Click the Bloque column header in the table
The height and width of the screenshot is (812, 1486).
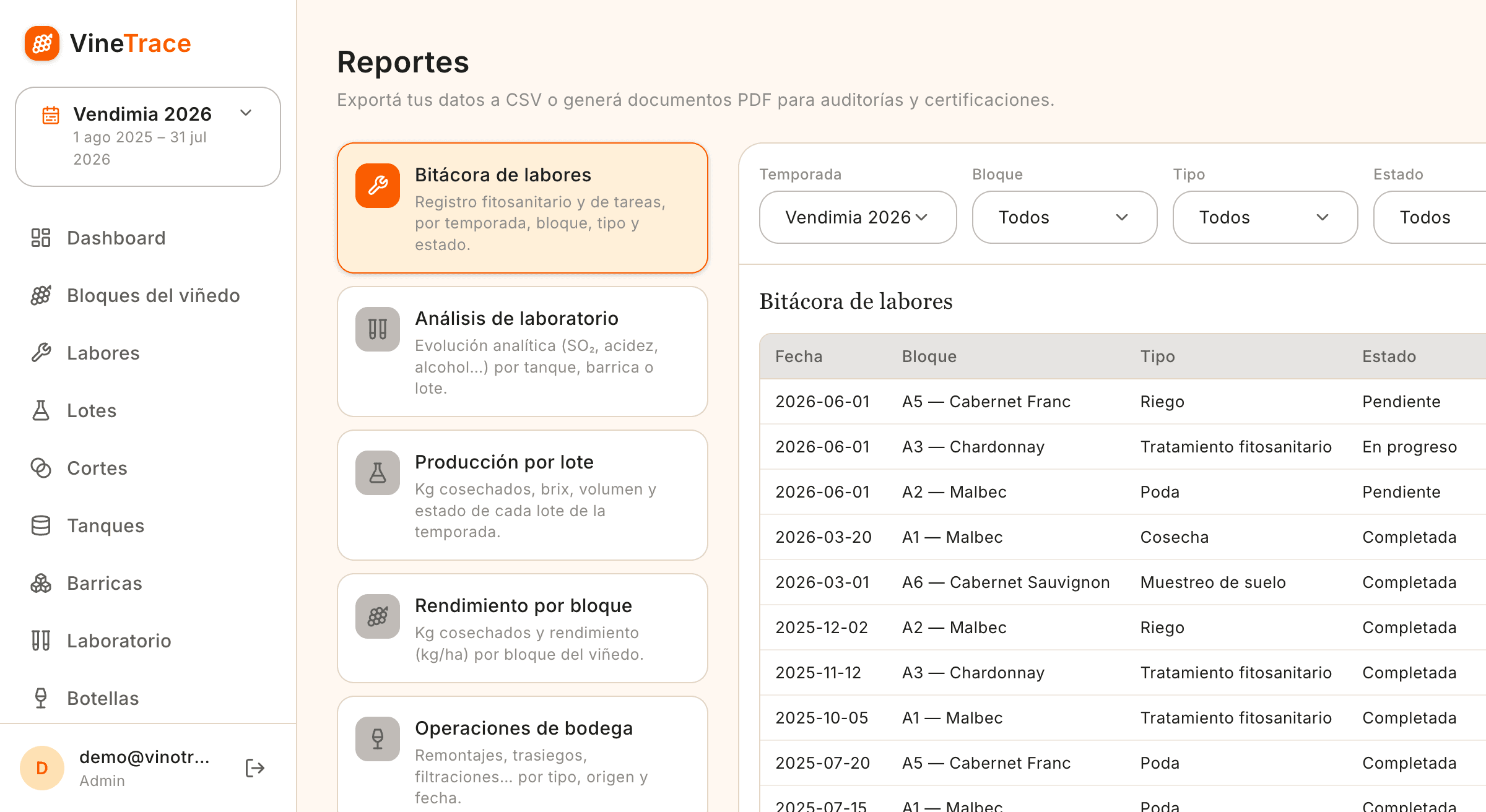click(x=929, y=356)
